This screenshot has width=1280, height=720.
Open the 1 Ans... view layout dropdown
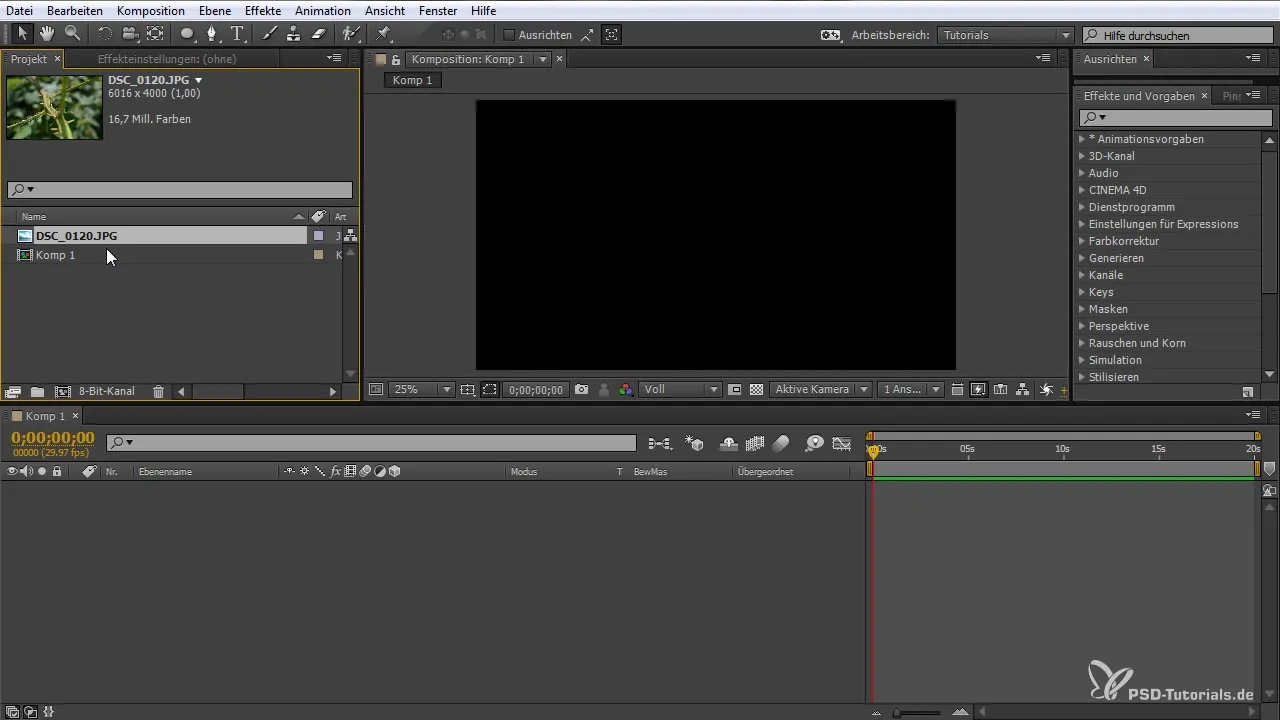(x=911, y=390)
